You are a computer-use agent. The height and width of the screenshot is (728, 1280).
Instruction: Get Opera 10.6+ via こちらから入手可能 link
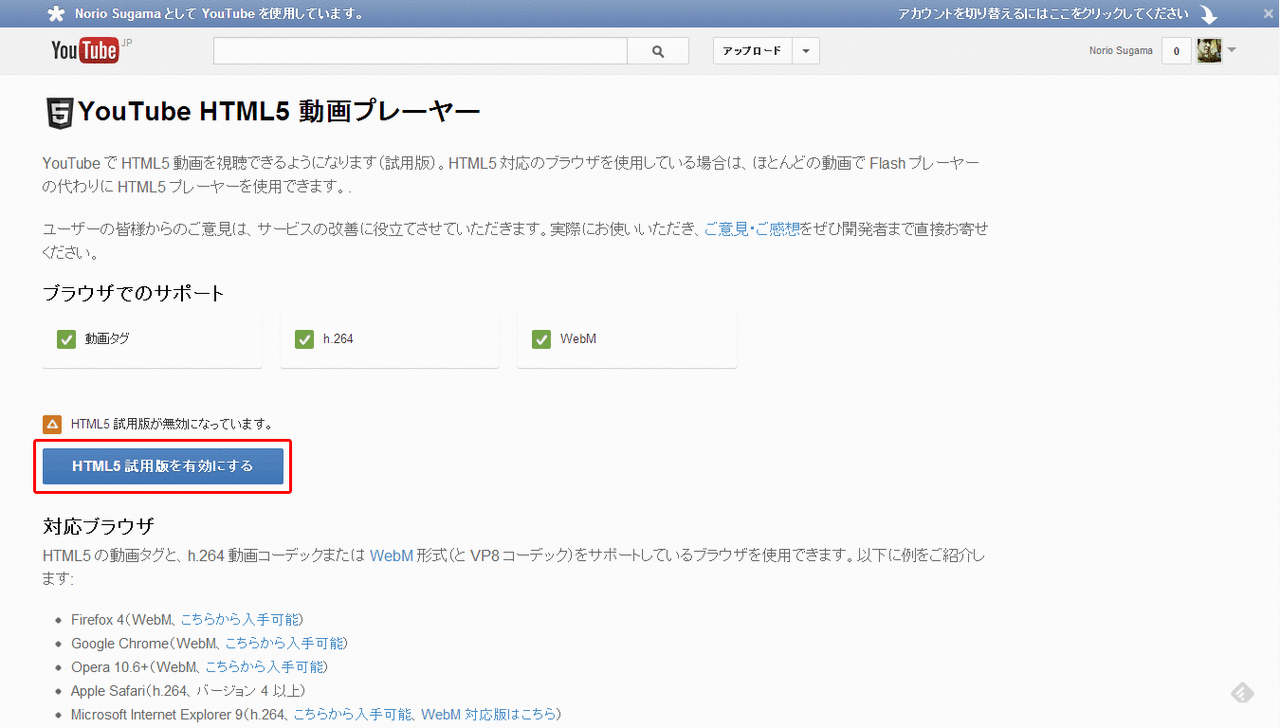(x=265, y=667)
